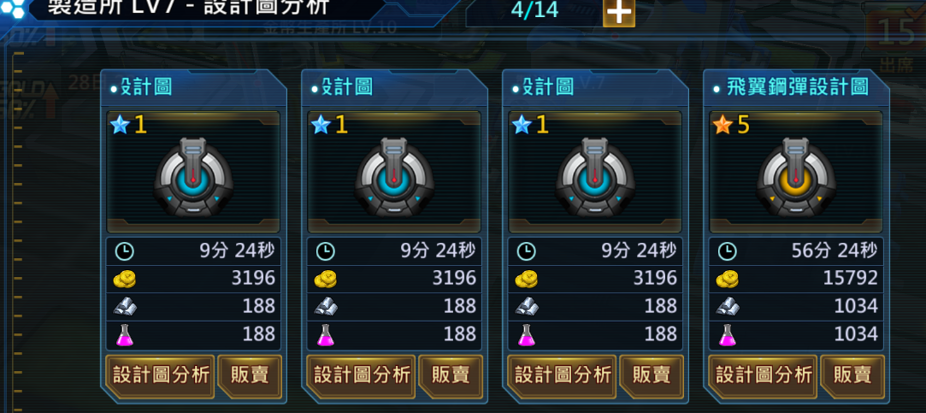Click 販賣 sell button on second card
The image size is (926, 413).
coord(451,376)
